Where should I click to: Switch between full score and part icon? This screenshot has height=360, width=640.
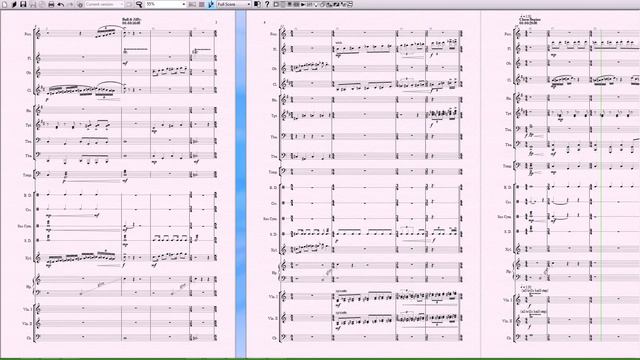click(x=257, y=4)
